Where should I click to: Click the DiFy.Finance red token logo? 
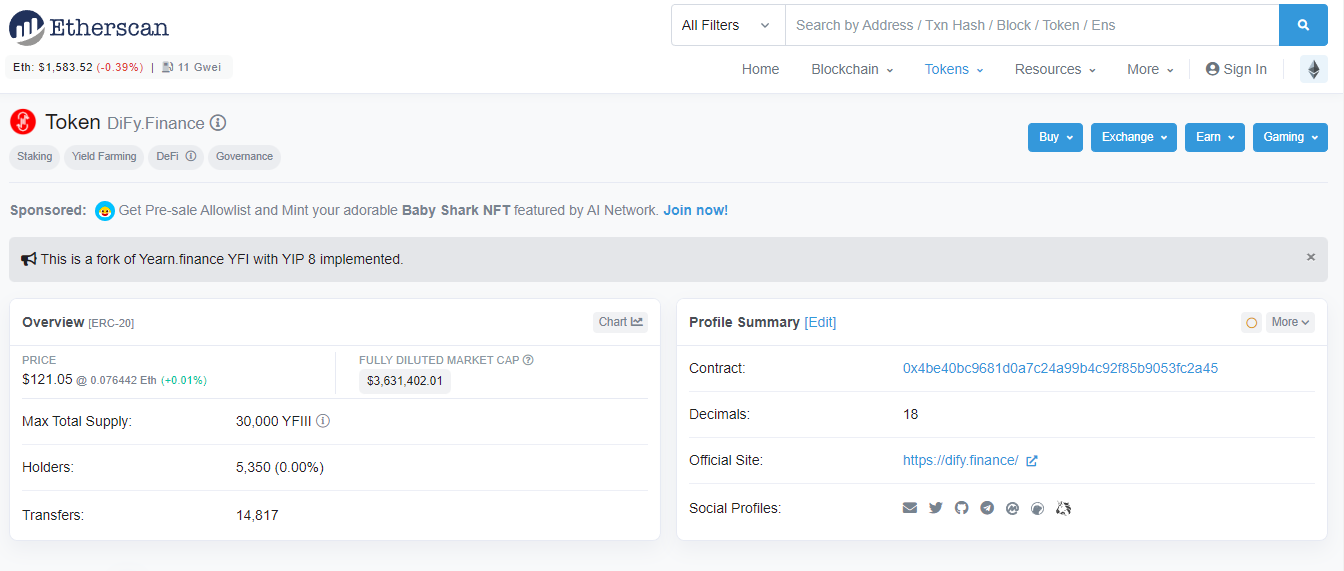tap(23, 122)
